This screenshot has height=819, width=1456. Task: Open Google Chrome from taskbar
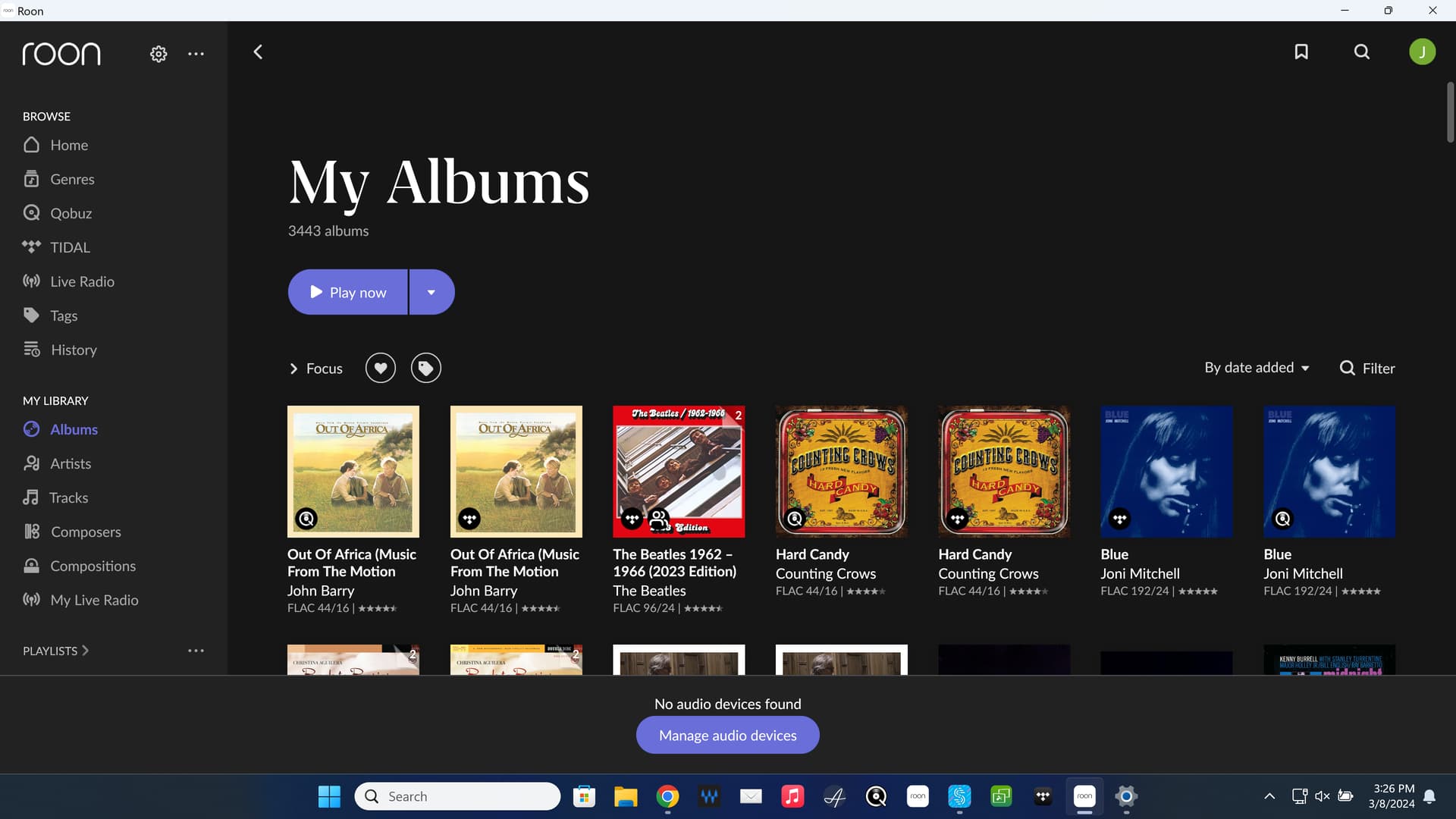[667, 796]
